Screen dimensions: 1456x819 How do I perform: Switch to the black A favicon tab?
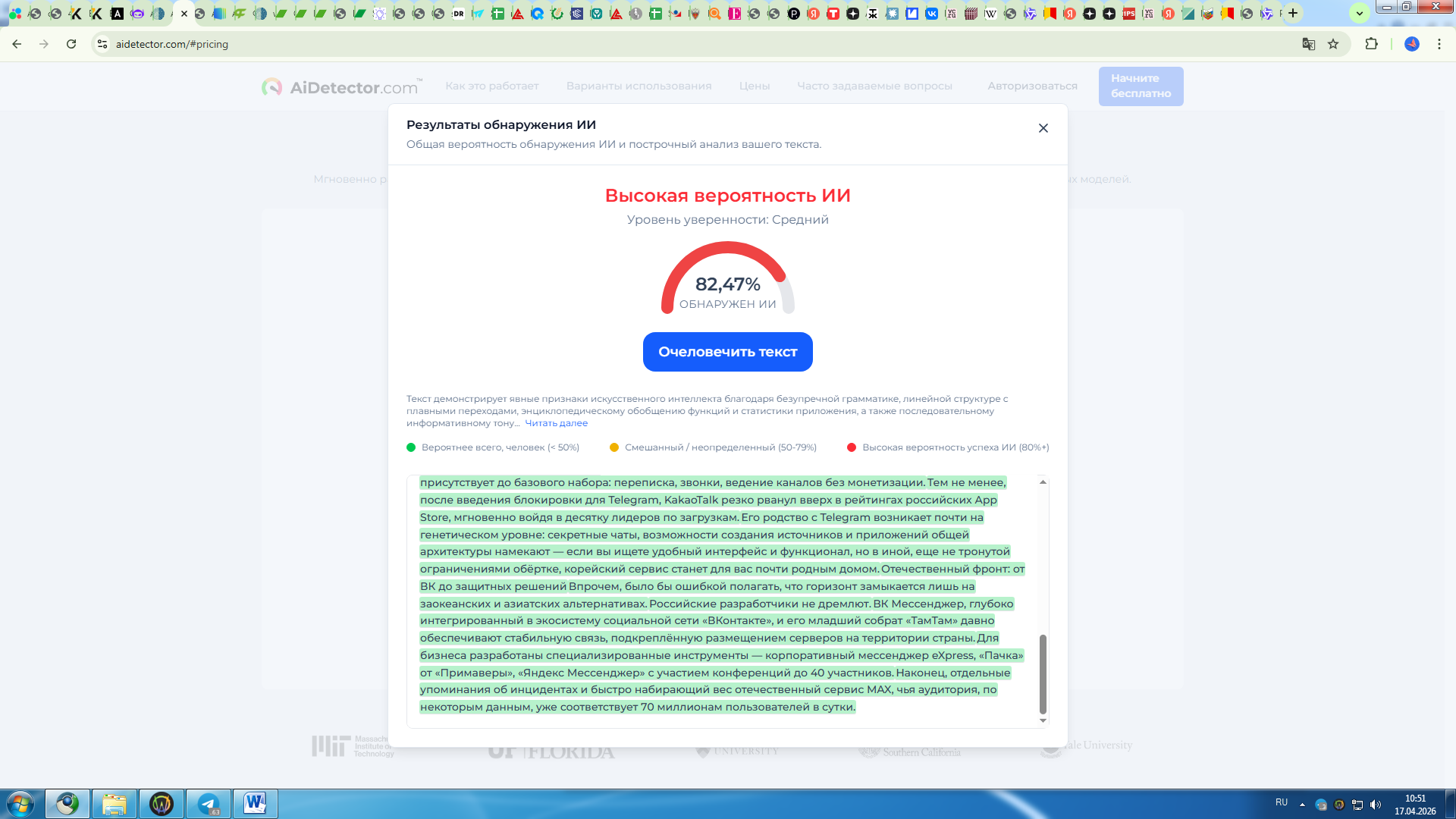[117, 14]
